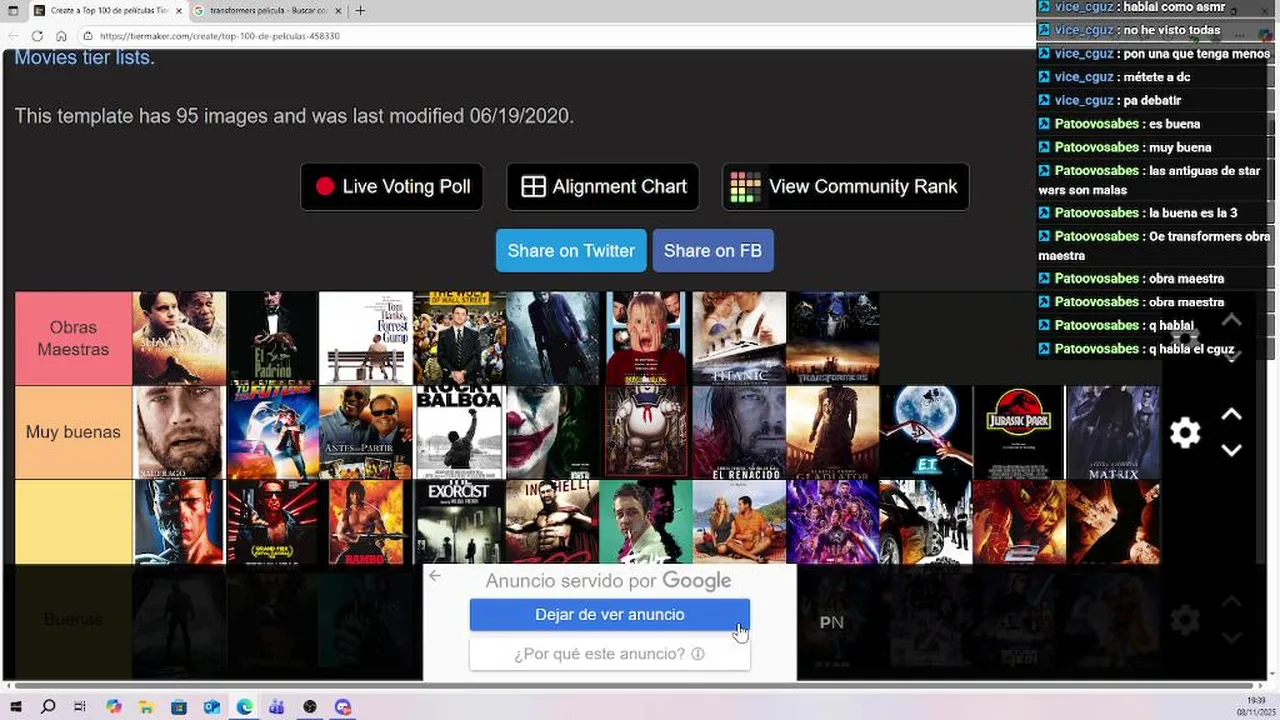
Task: Open File Explorer from the taskbar
Action: click(x=146, y=707)
